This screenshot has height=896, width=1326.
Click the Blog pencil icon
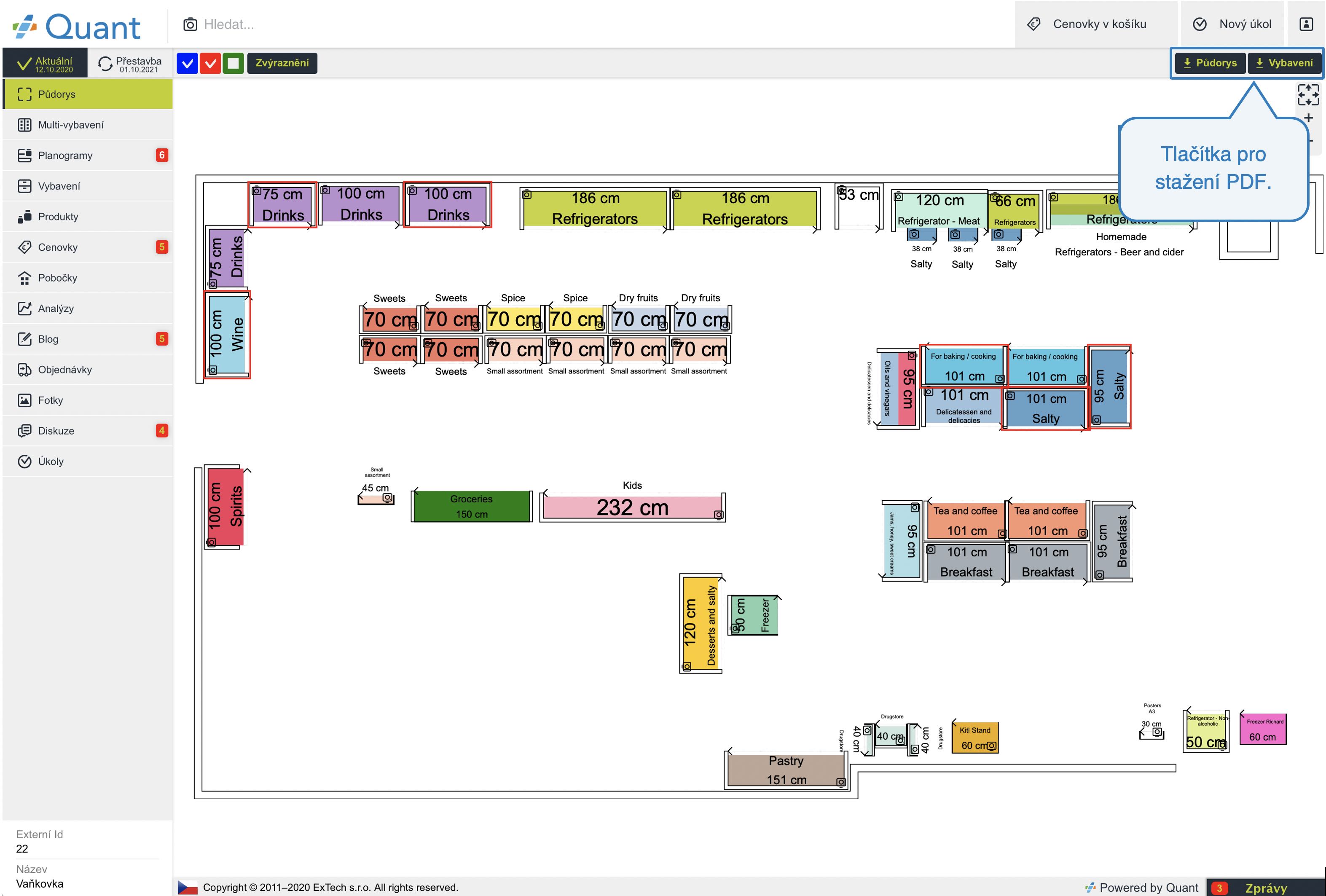click(24, 339)
